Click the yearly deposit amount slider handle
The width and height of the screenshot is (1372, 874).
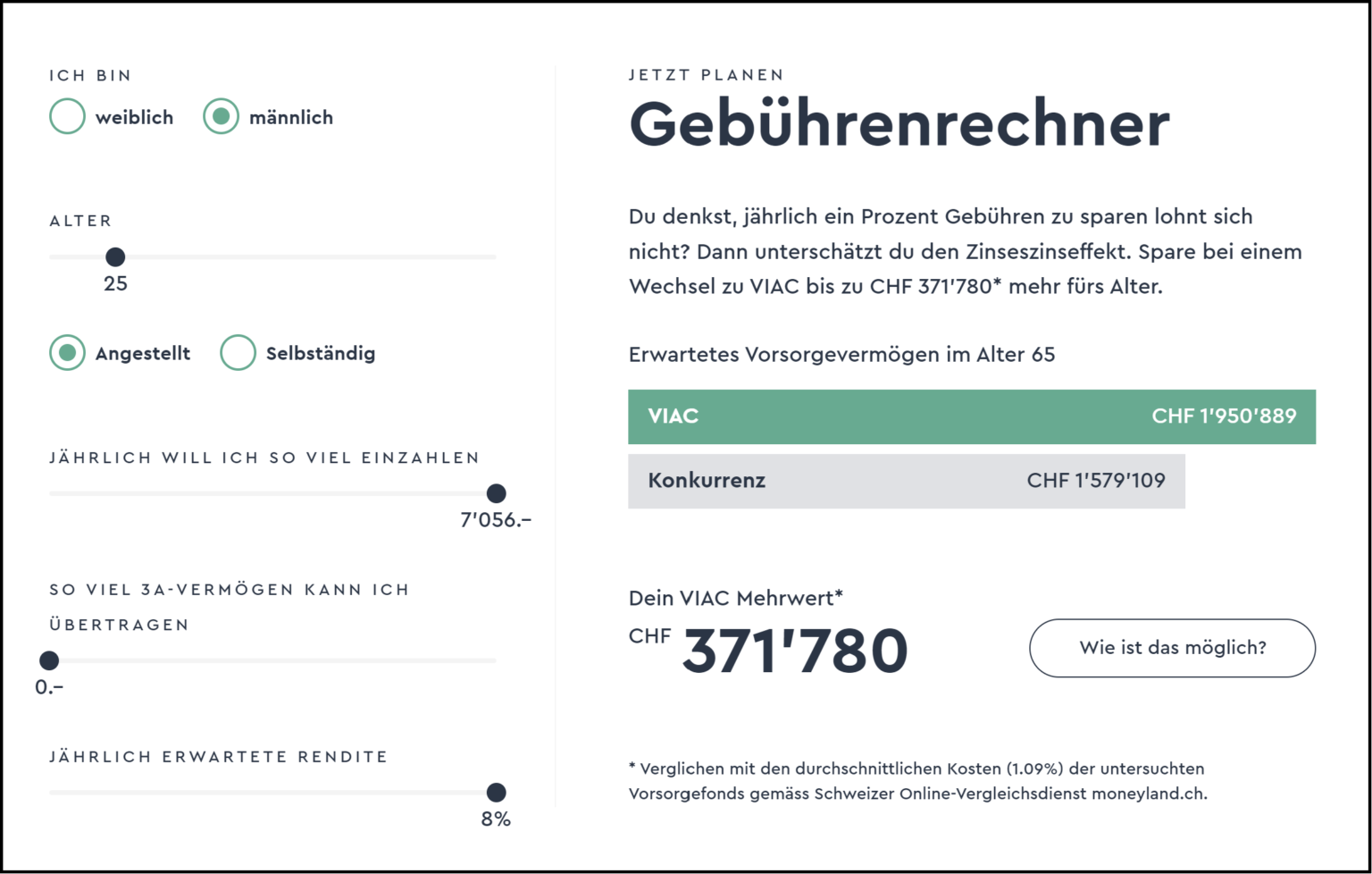(x=496, y=492)
